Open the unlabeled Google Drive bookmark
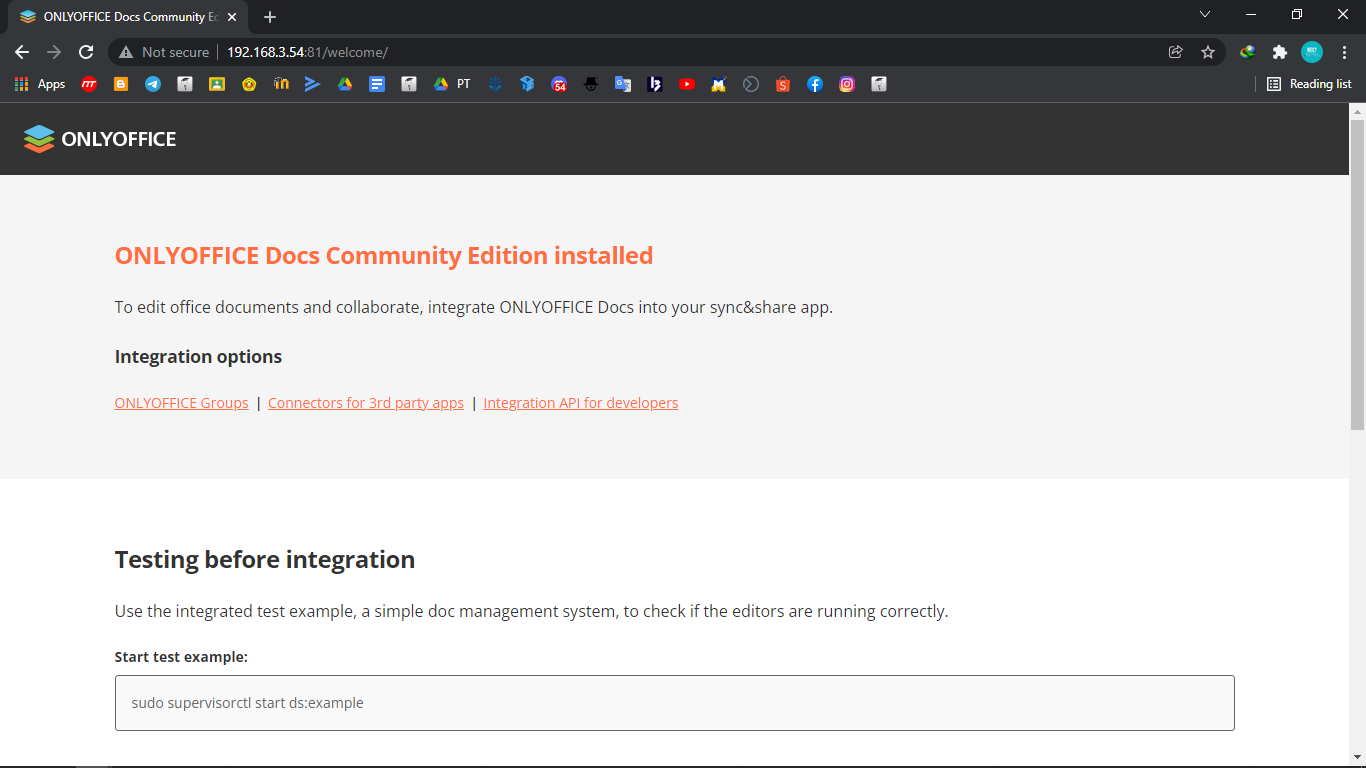The width and height of the screenshot is (1366, 768). pos(345,84)
